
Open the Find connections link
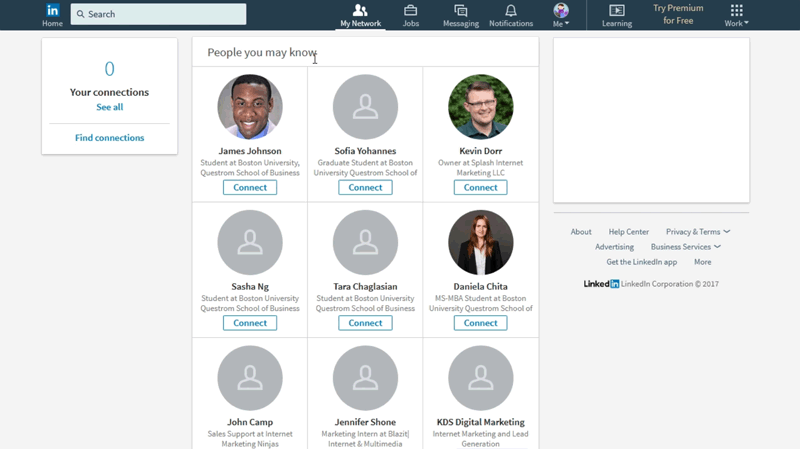click(x=109, y=138)
